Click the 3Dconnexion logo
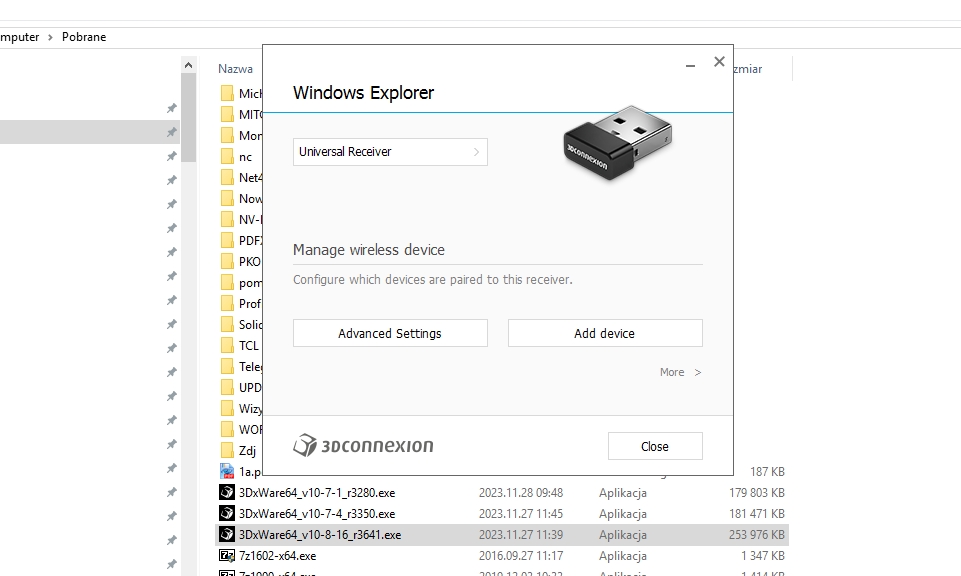The image size is (961, 576). tap(363, 445)
